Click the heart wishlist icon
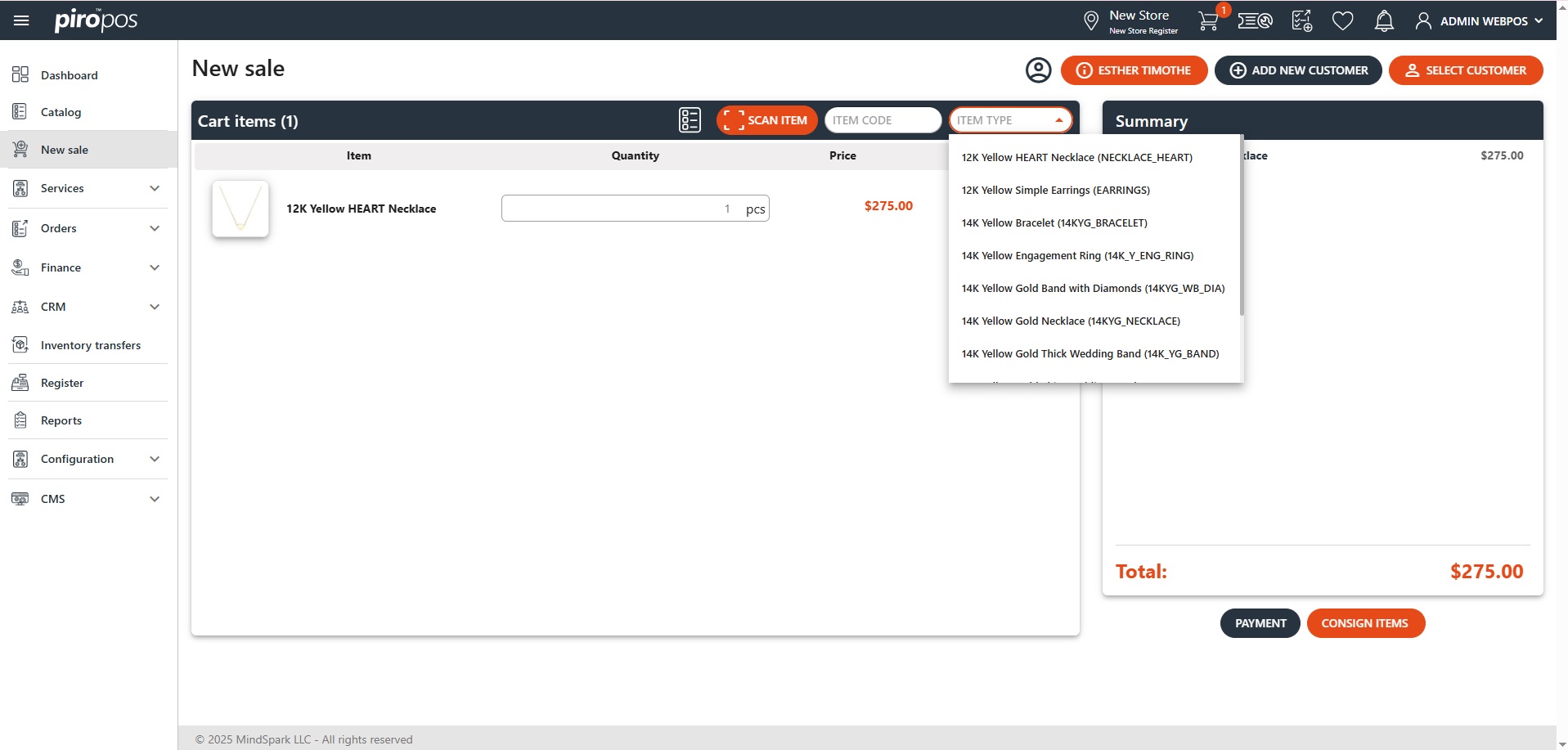This screenshot has height=750, width=1568. coord(1342,21)
